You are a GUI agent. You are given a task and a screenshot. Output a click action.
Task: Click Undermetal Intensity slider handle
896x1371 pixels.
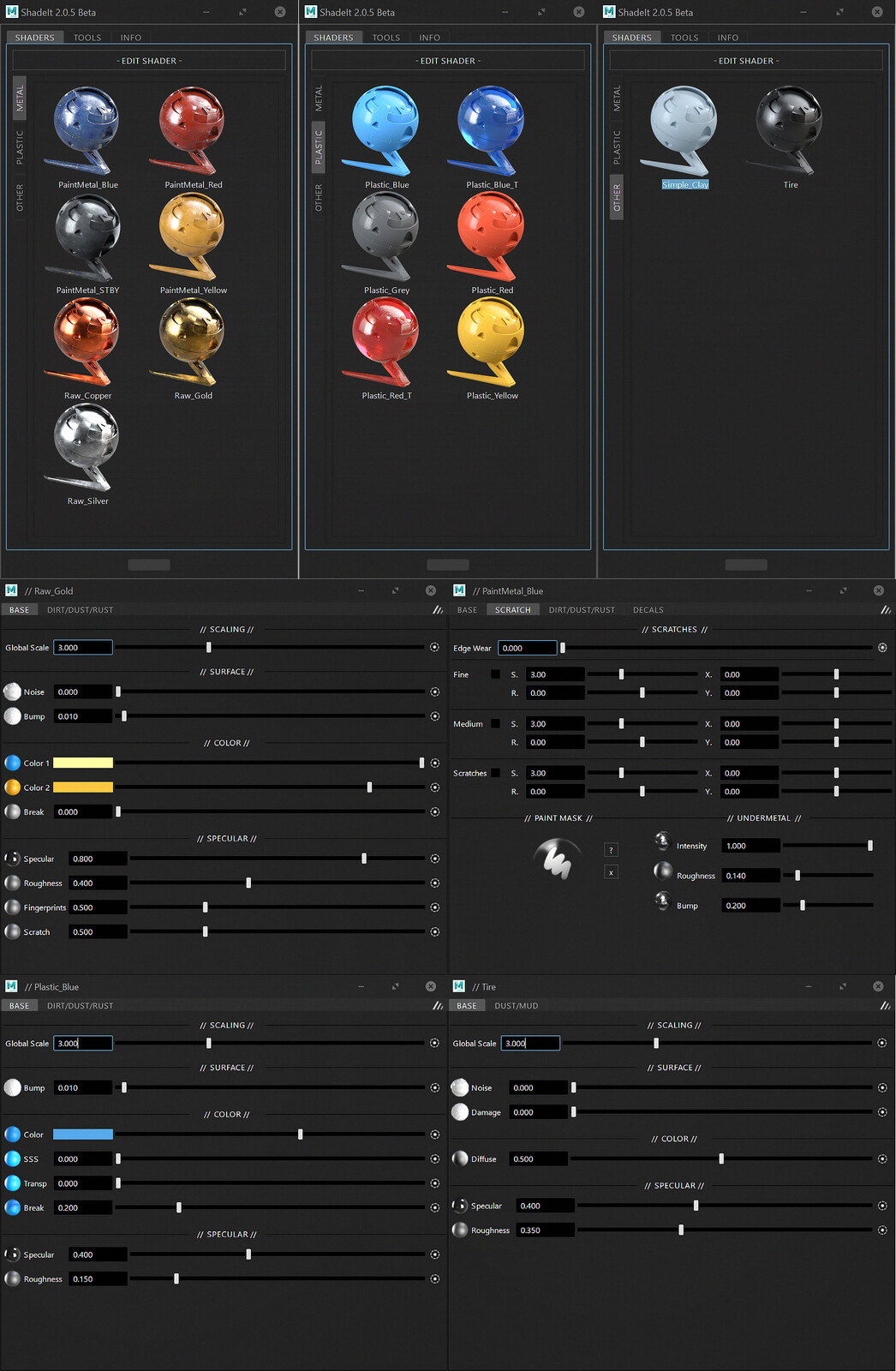click(x=870, y=846)
